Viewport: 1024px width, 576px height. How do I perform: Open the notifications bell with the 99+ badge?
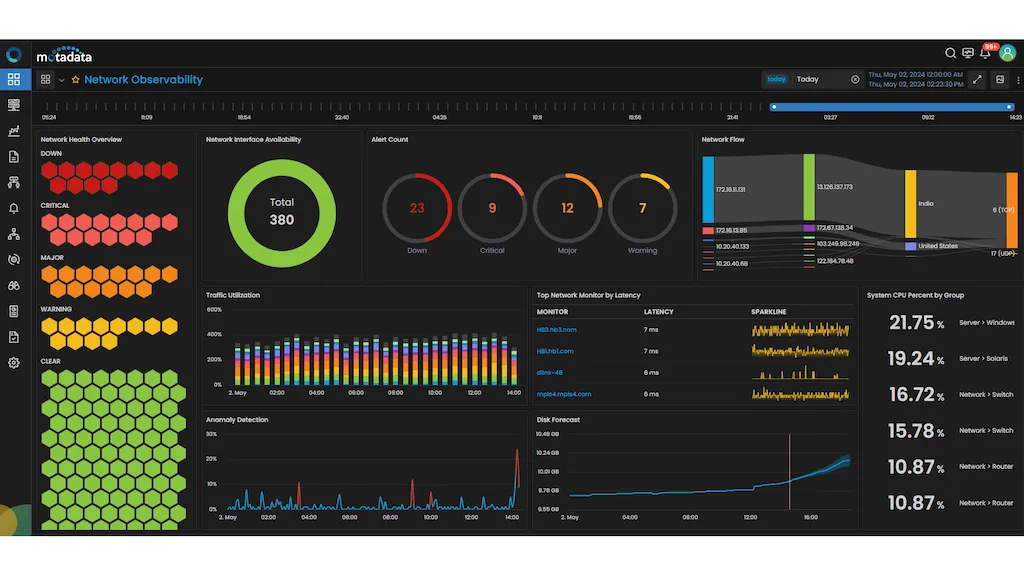(x=985, y=53)
